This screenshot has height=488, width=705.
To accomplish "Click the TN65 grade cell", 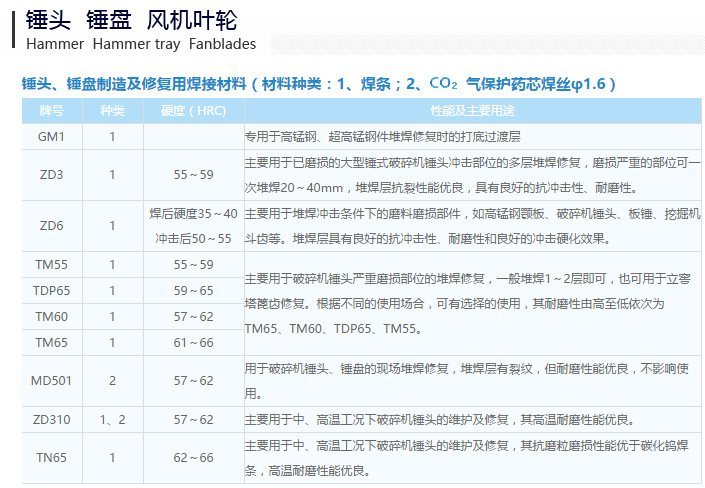I will tap(51, 458).
